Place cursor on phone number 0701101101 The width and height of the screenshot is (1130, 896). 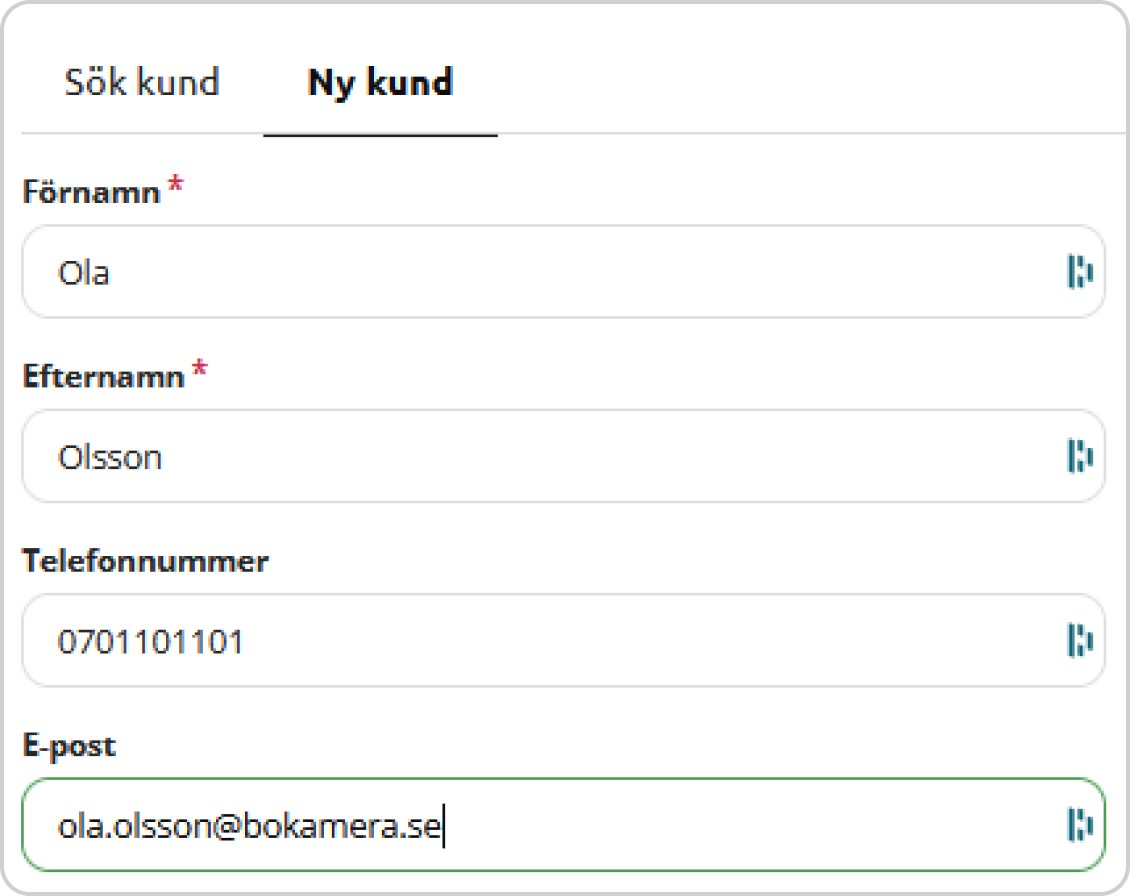click(151, 642)
